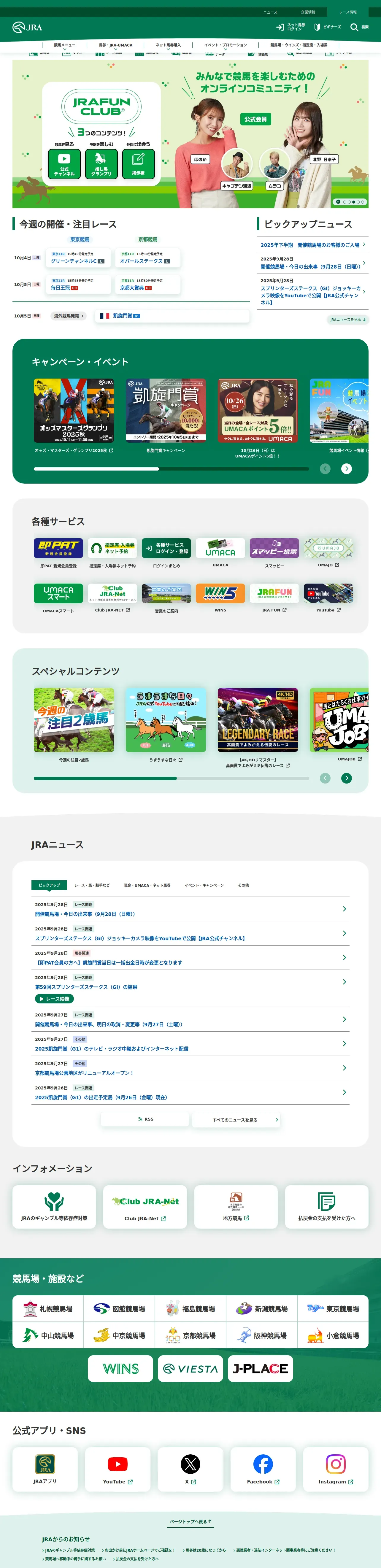Click the WINS facility button

[x=120, y=1369]
